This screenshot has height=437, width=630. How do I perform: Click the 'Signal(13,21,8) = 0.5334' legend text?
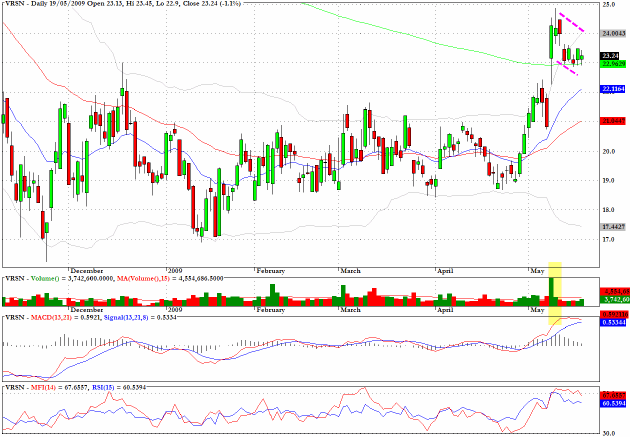140,317
